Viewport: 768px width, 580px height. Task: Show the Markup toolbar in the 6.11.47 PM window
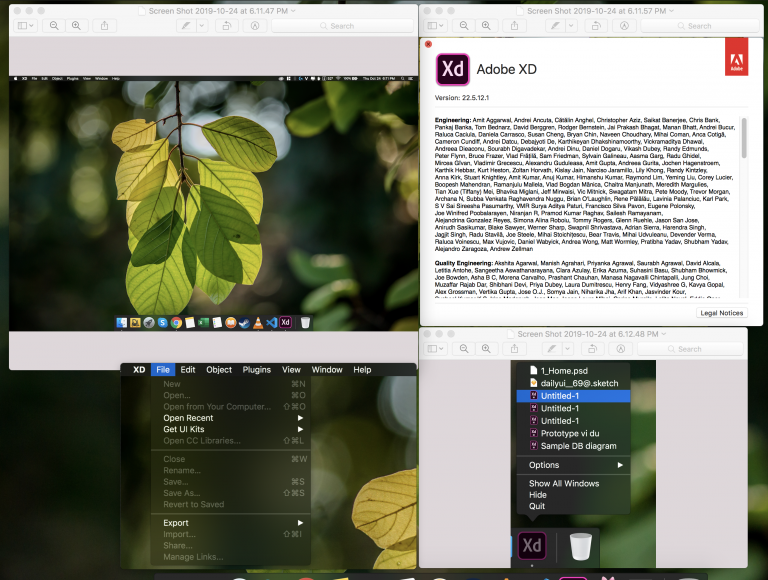pos(255,25)
